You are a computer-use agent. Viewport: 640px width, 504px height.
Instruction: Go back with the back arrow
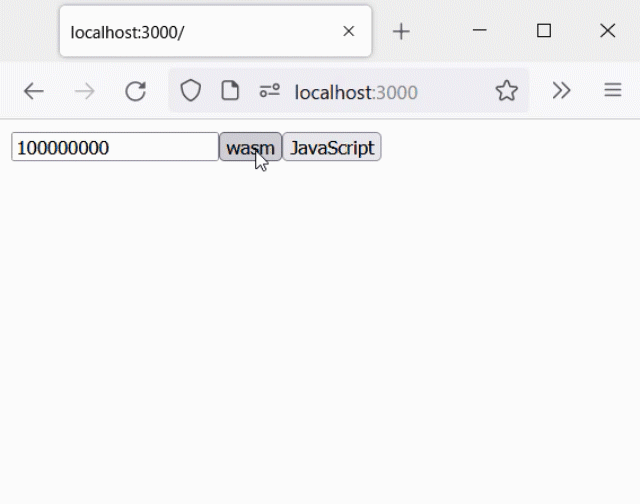tap(33, 91)
